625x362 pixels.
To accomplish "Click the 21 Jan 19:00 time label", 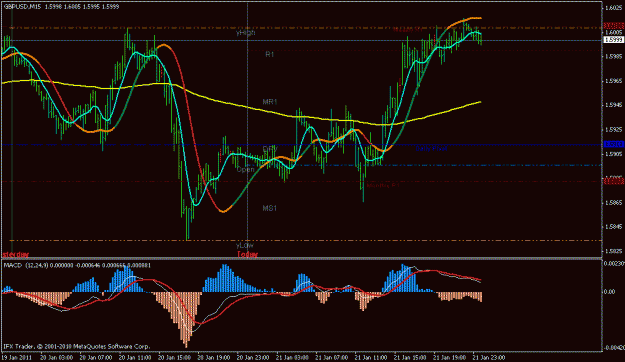I will pyautogui.click(x=449, y=357).
